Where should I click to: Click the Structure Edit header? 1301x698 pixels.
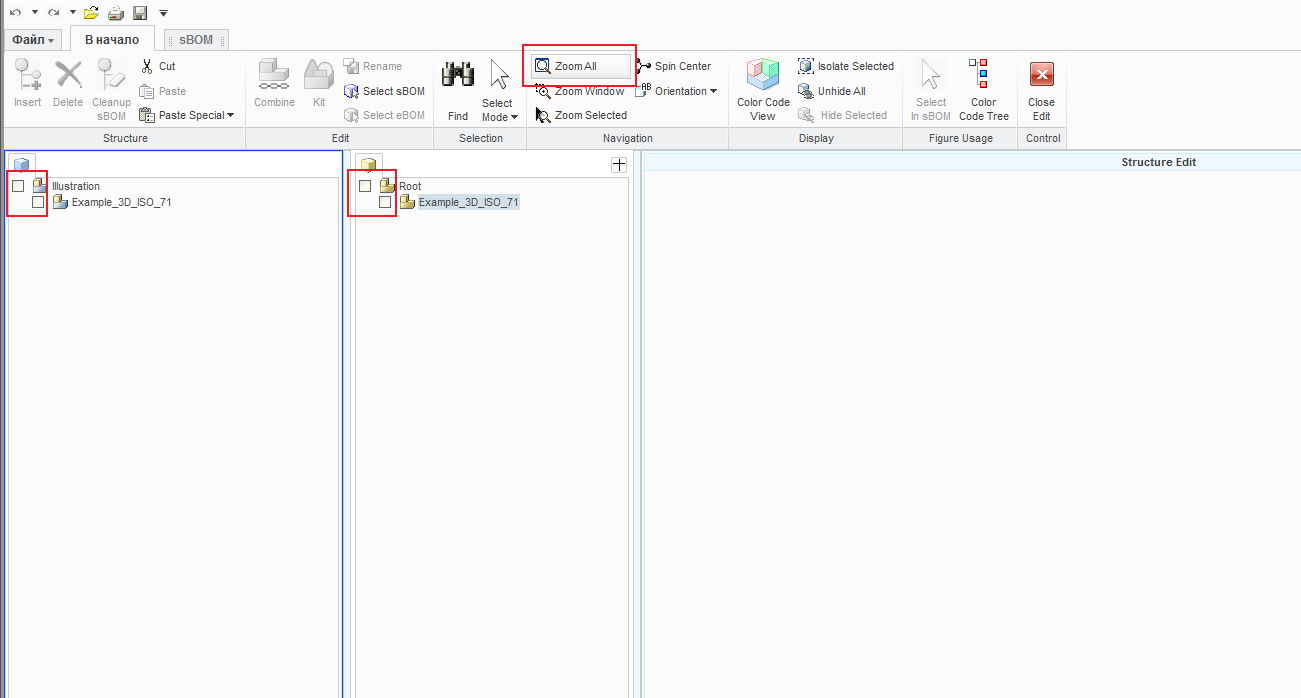click(1159, 162)
